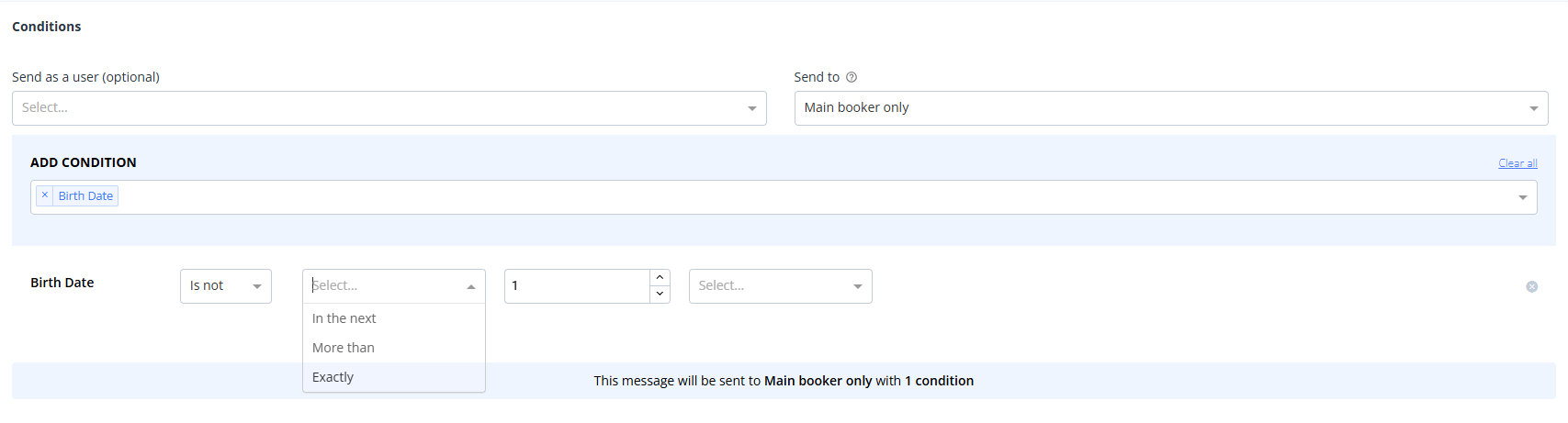The width and height of the screenshot is (1568, 423).
Task: Delete the Birth Date condition row
Action: 1531,286
